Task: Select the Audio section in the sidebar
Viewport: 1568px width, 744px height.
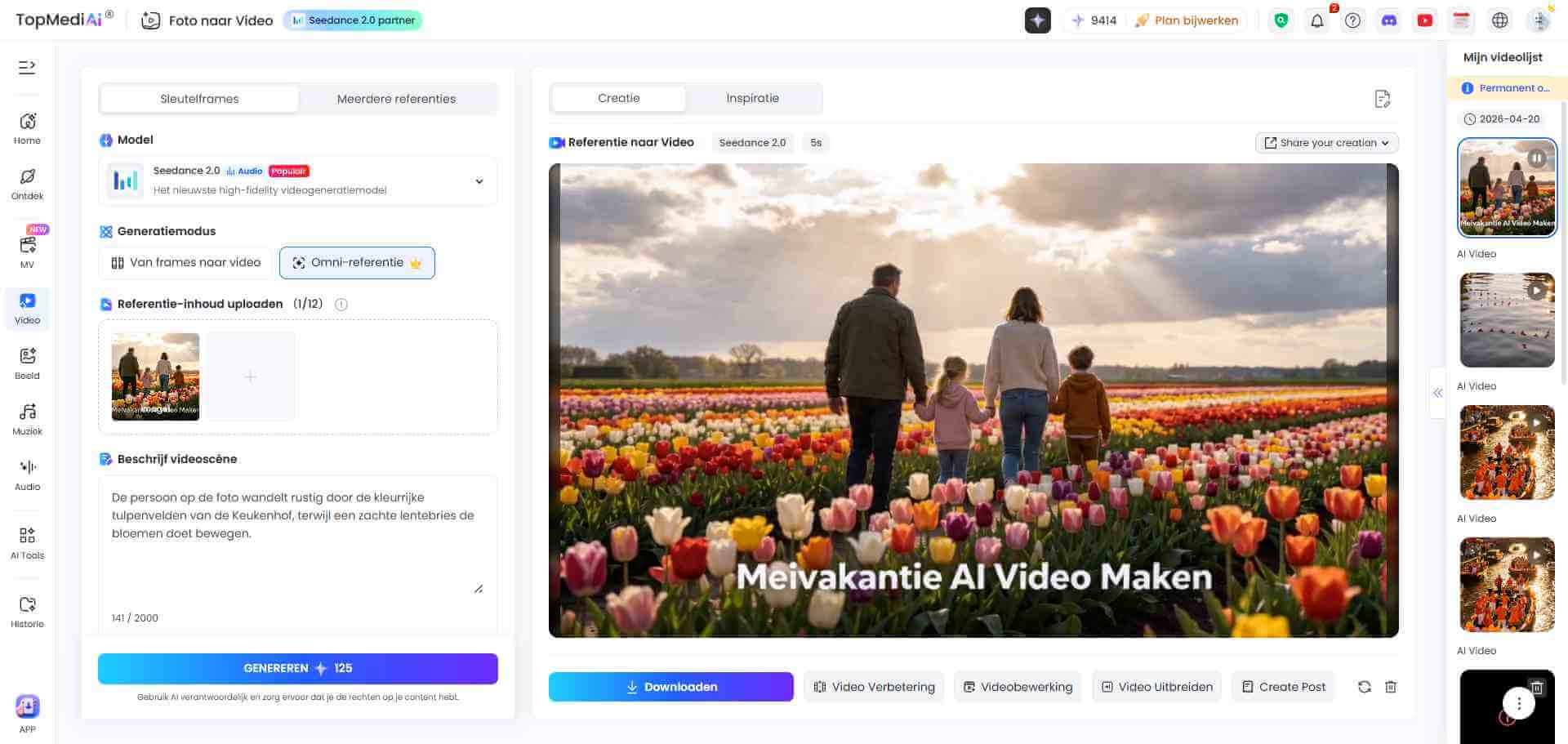Action: coord(27,474)
